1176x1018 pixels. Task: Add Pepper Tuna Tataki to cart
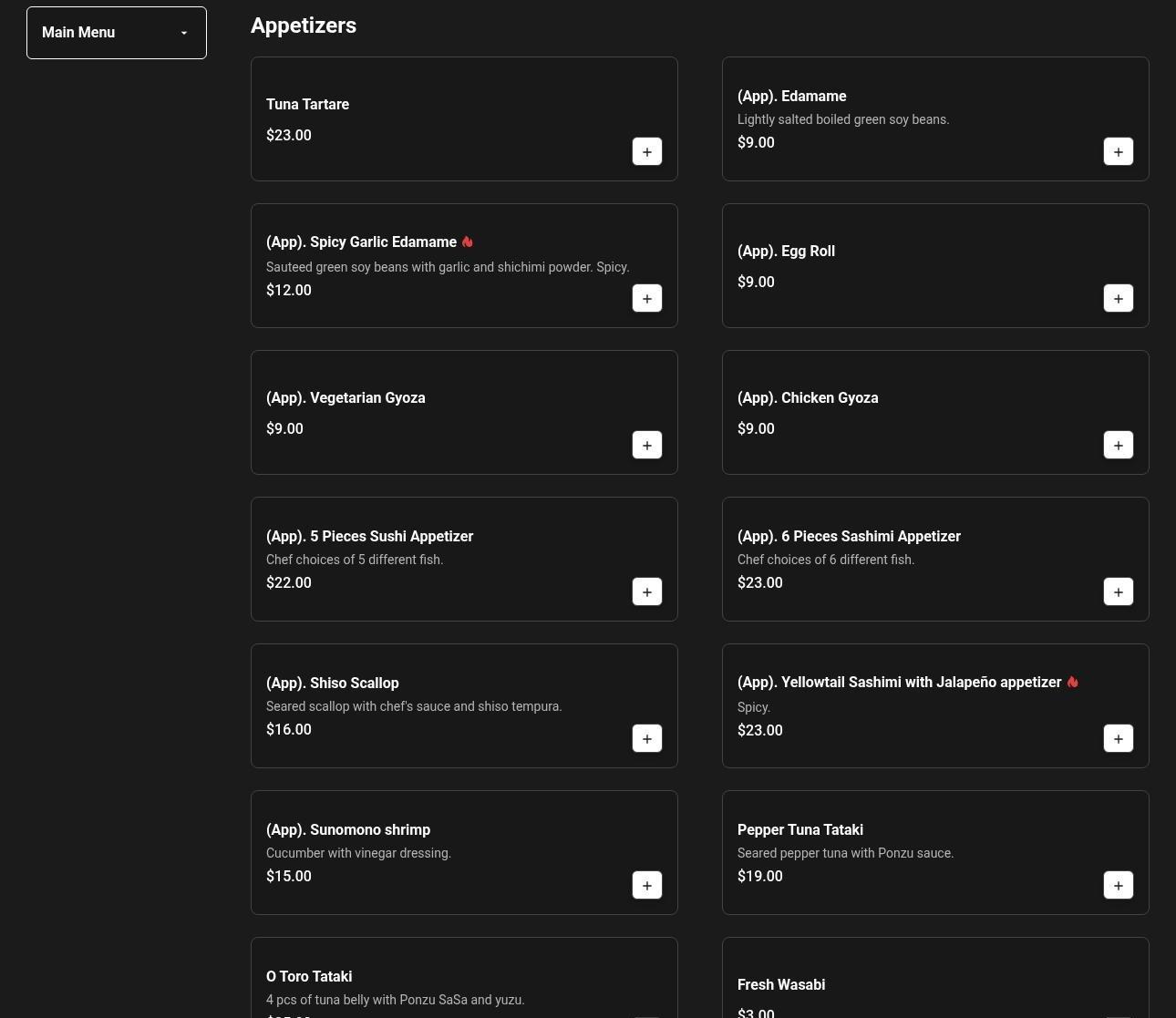pyautogui.click(x=1118, y=886)
